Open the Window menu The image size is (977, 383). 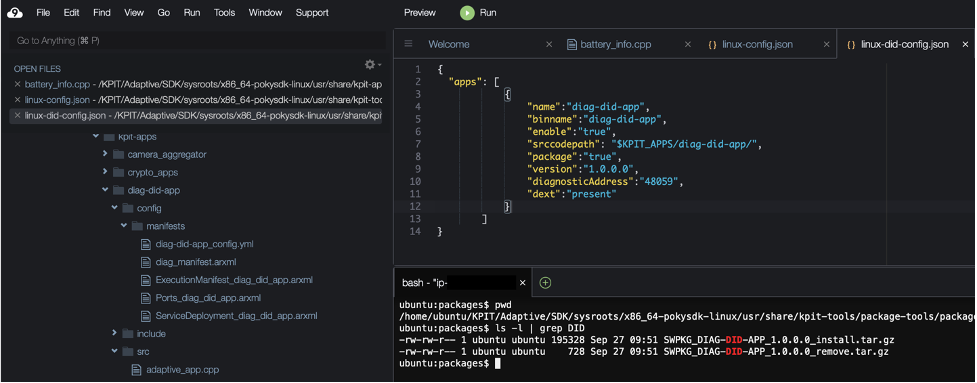click(265, 12)
